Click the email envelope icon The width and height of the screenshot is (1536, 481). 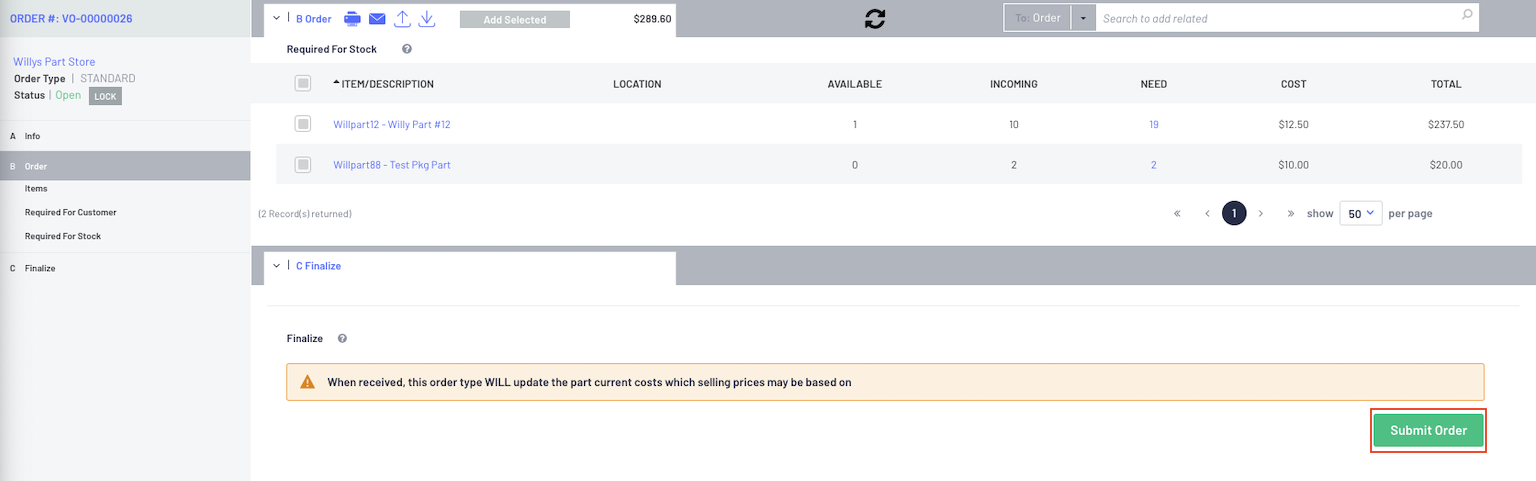tap(377, 19)
